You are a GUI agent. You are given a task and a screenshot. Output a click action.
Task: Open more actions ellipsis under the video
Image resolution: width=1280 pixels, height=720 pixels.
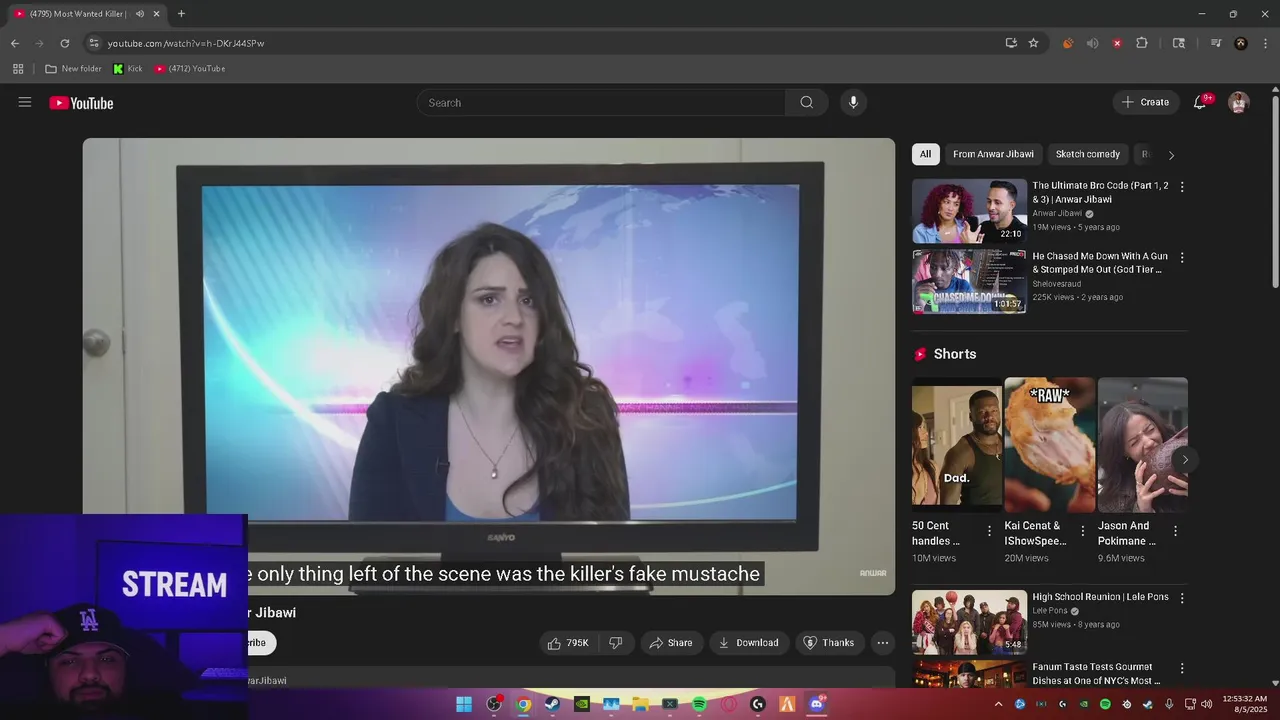(882, 643)
